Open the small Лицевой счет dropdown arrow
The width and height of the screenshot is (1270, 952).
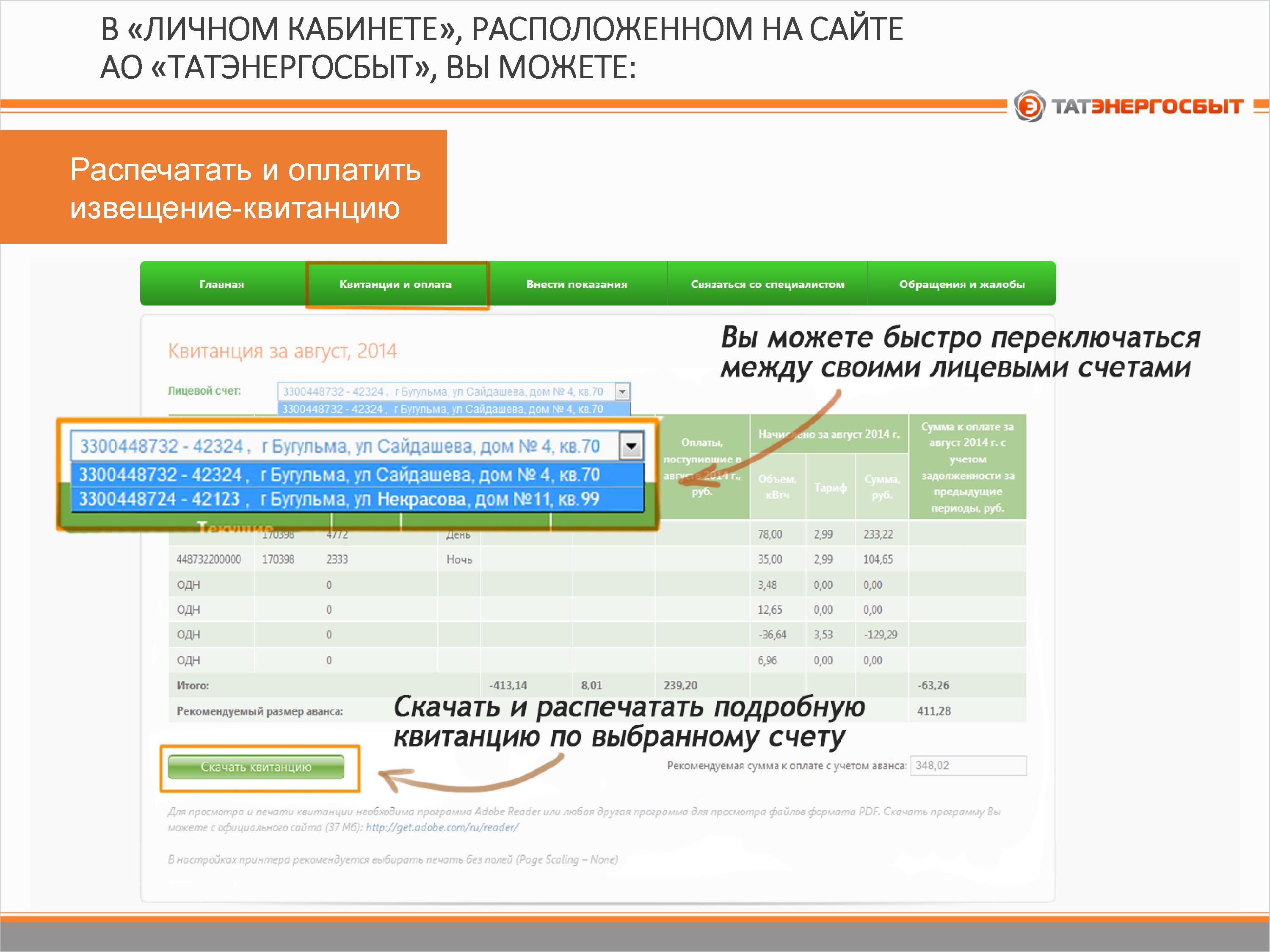click(622, 391)
